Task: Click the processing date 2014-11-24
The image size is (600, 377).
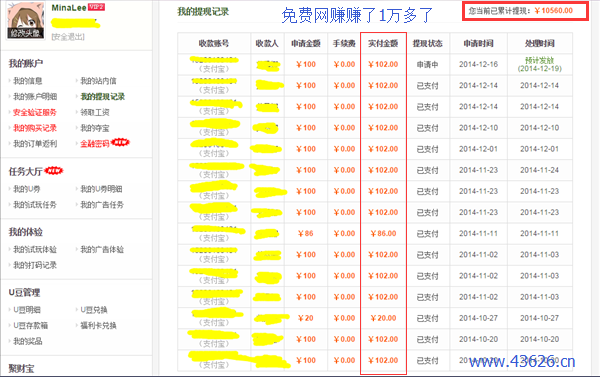Action: pyautogui.click(x=540, y=170)
